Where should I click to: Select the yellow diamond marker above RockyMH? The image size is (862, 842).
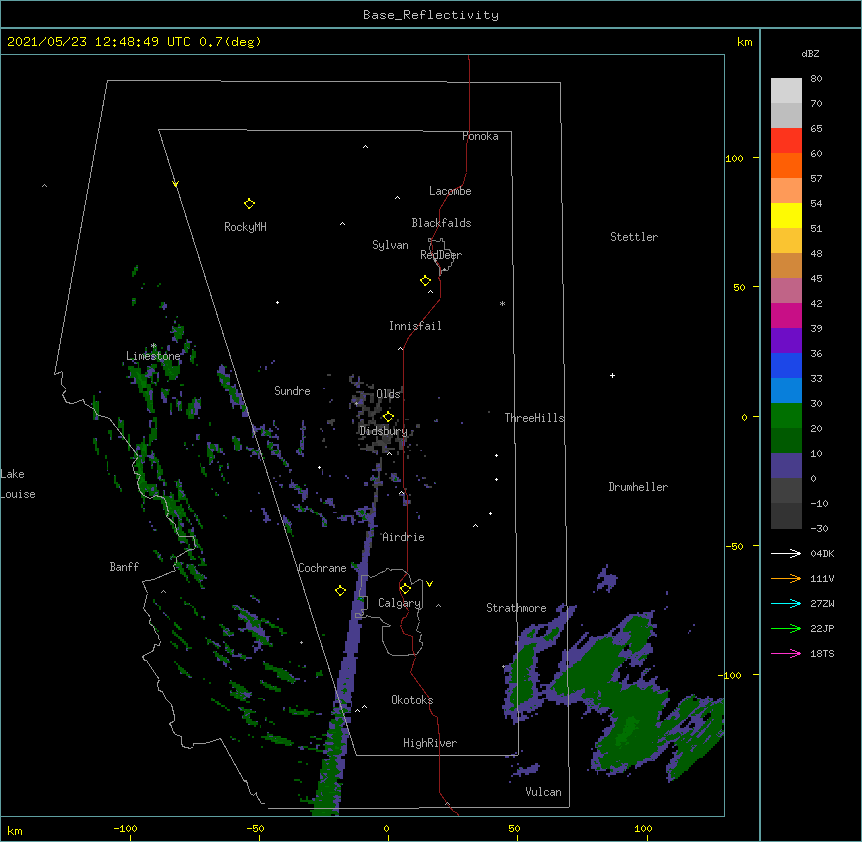pyautogui.click(x=249, y=204)
